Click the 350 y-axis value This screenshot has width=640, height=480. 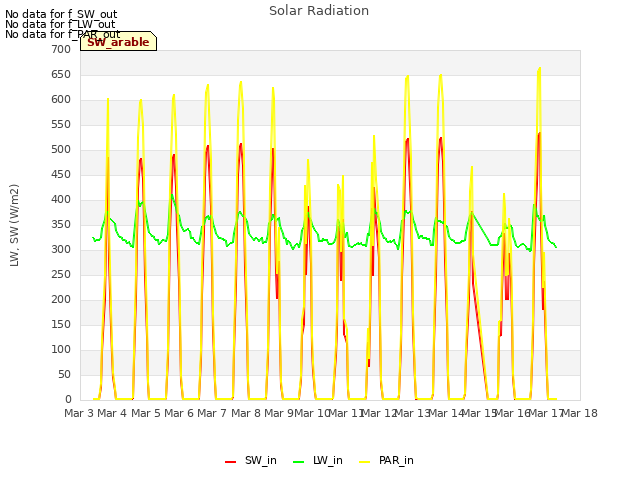[x=61, y=224]
